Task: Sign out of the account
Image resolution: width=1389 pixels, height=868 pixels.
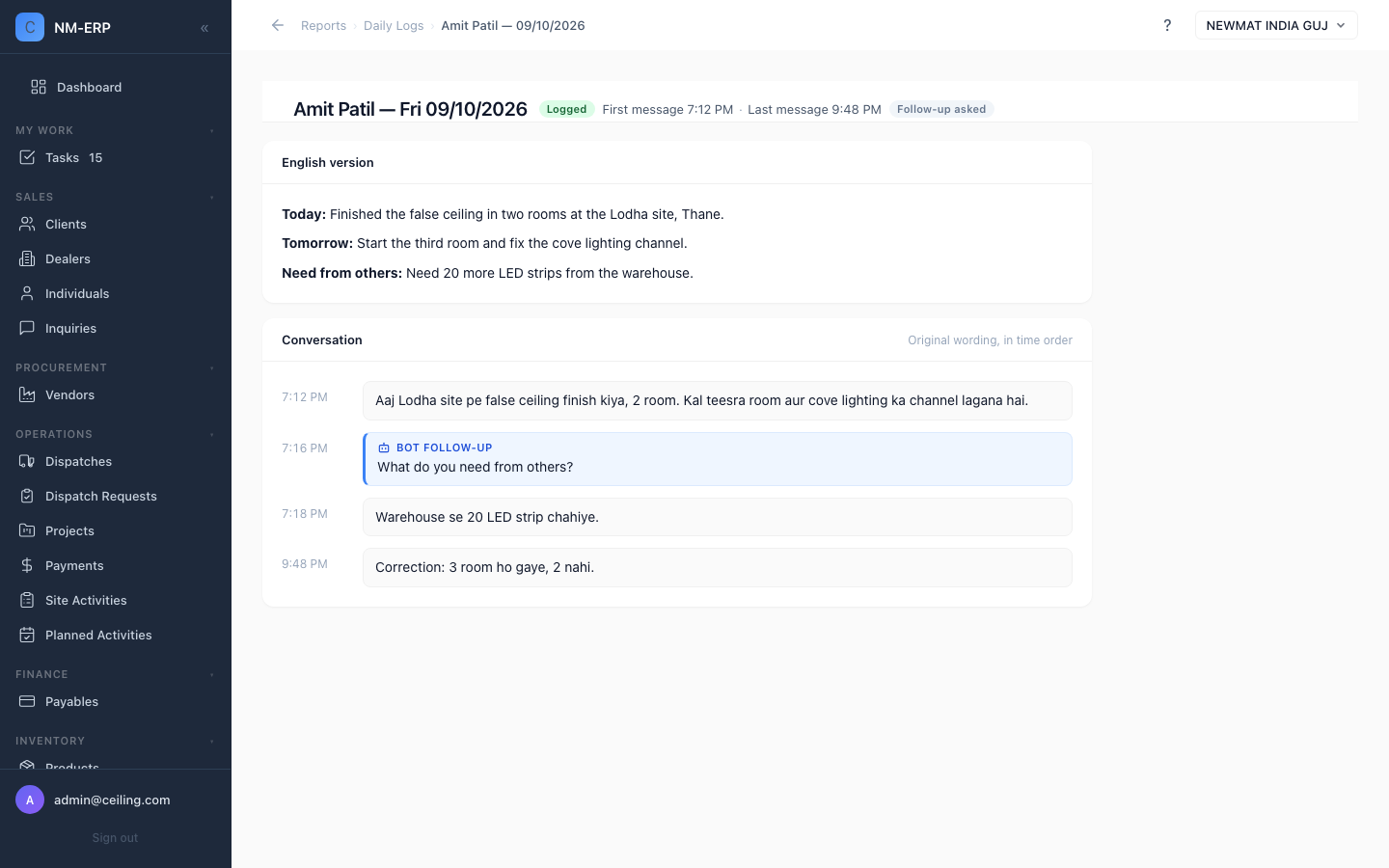Action: 115,838
